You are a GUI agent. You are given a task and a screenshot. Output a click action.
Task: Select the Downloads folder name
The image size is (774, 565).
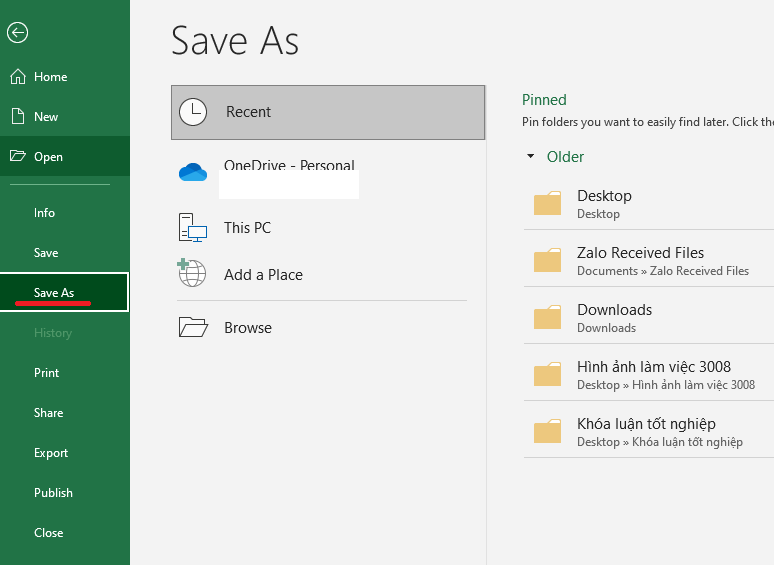[615, 310]
